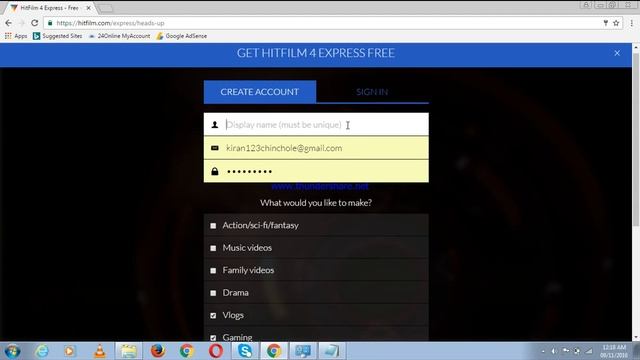The height and width of the screenshot is (360, 640).
Task: Dismiss the Get HitFilm 4 Express Free banner
Action: (x=617, y=53)
